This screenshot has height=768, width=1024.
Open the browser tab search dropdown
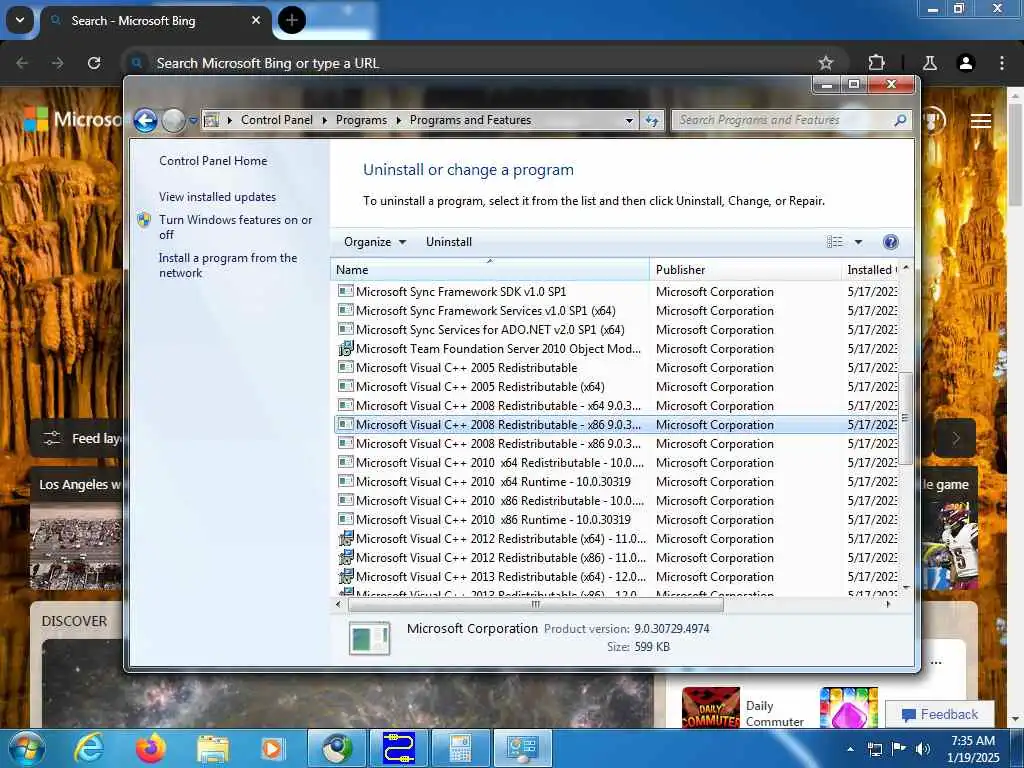20,20
